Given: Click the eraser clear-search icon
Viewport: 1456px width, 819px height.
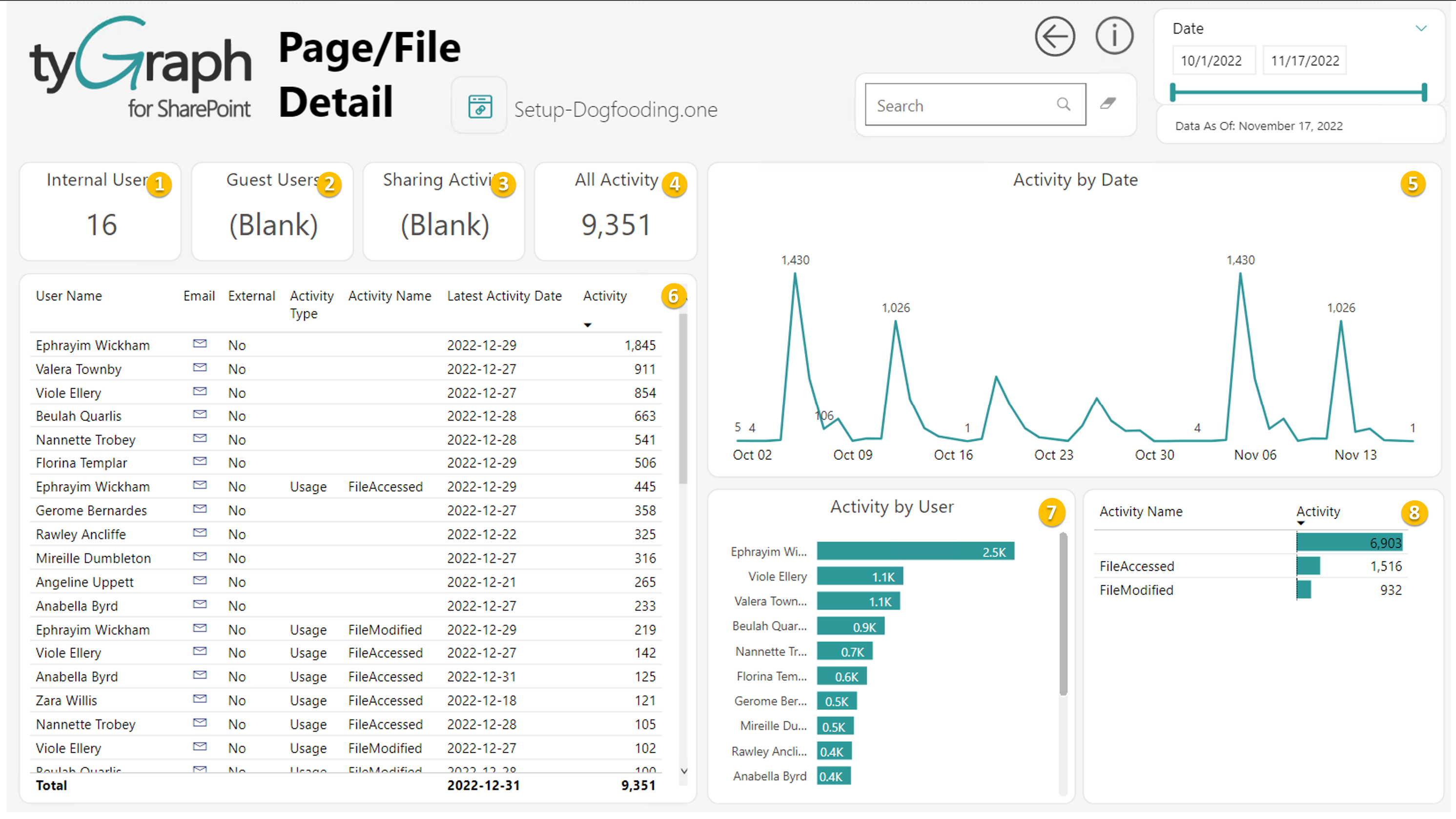Looking at the screenshot, I should click(1108, 103).
